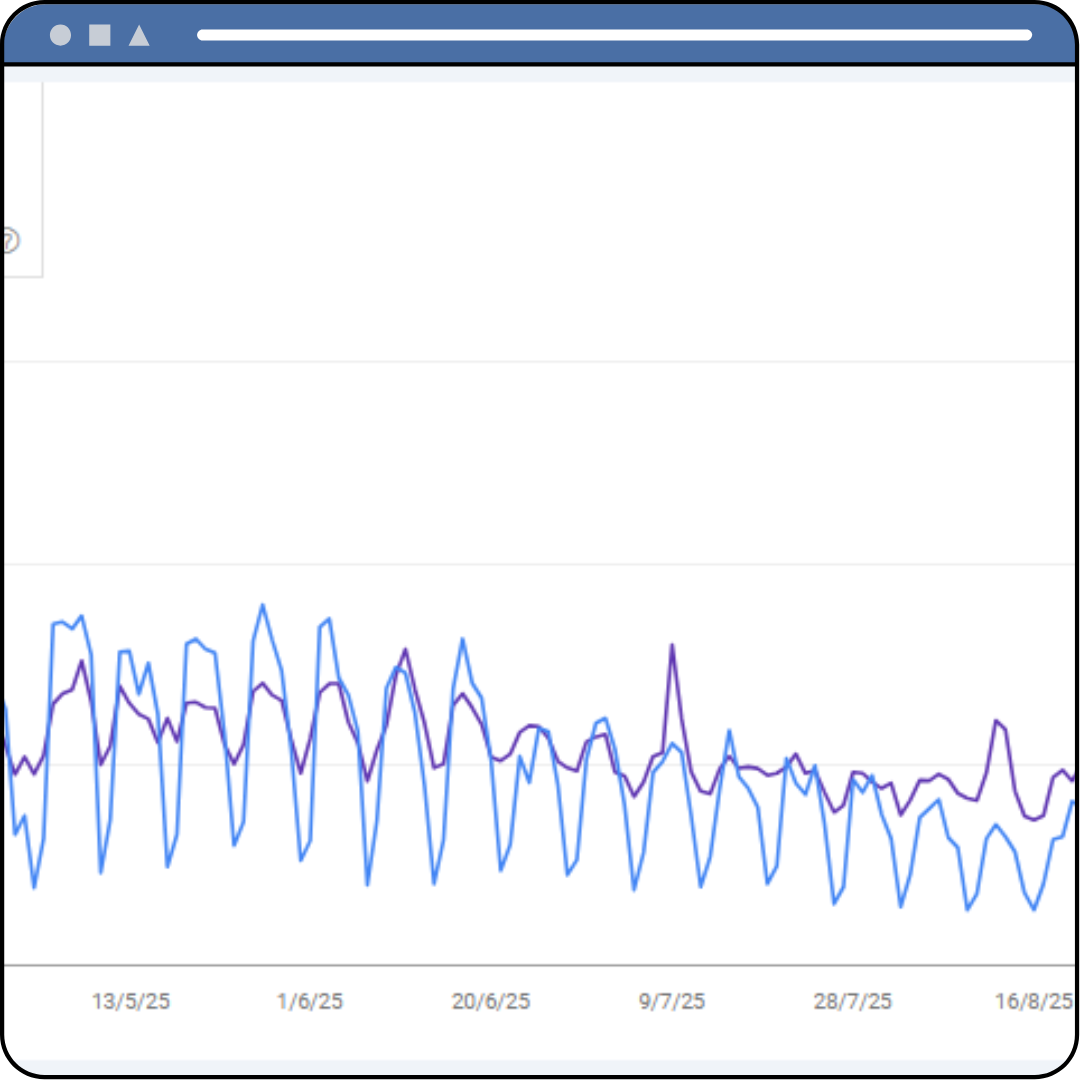The width and height of the screenshot is (1080, 1080).
Task: Click the purple peak between 1/6/25 and 20/6/25
Action: coord(405,650)
